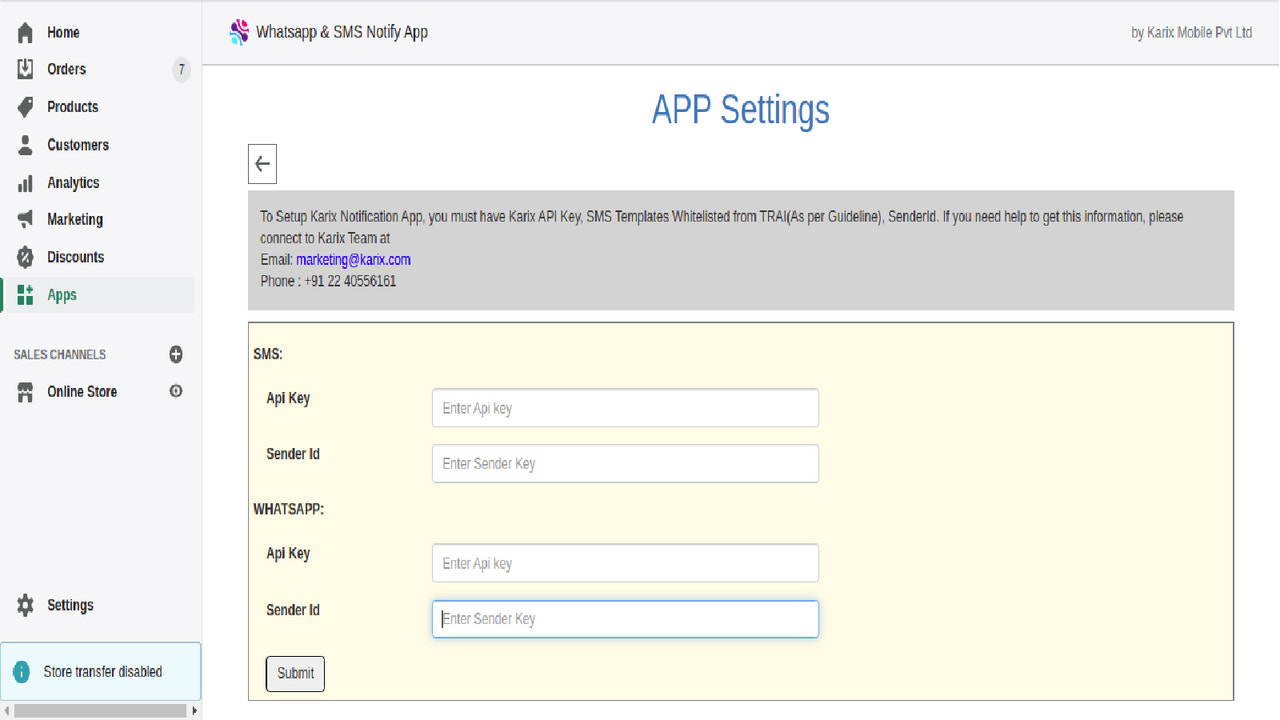Click the Discounts icon
Screen dimensions: 1280x720
click(24, 257)
